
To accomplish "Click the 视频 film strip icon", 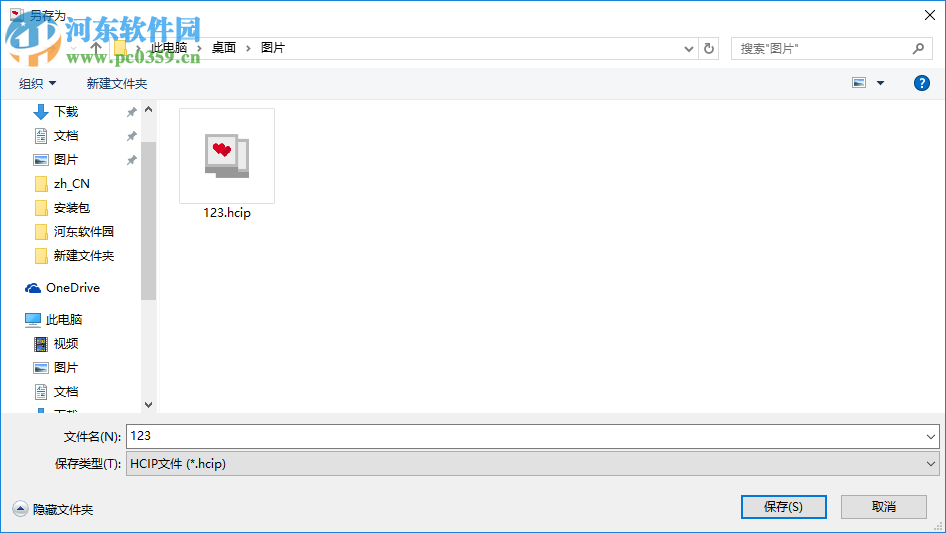I will pyautogui.click(x=41, y=344).
